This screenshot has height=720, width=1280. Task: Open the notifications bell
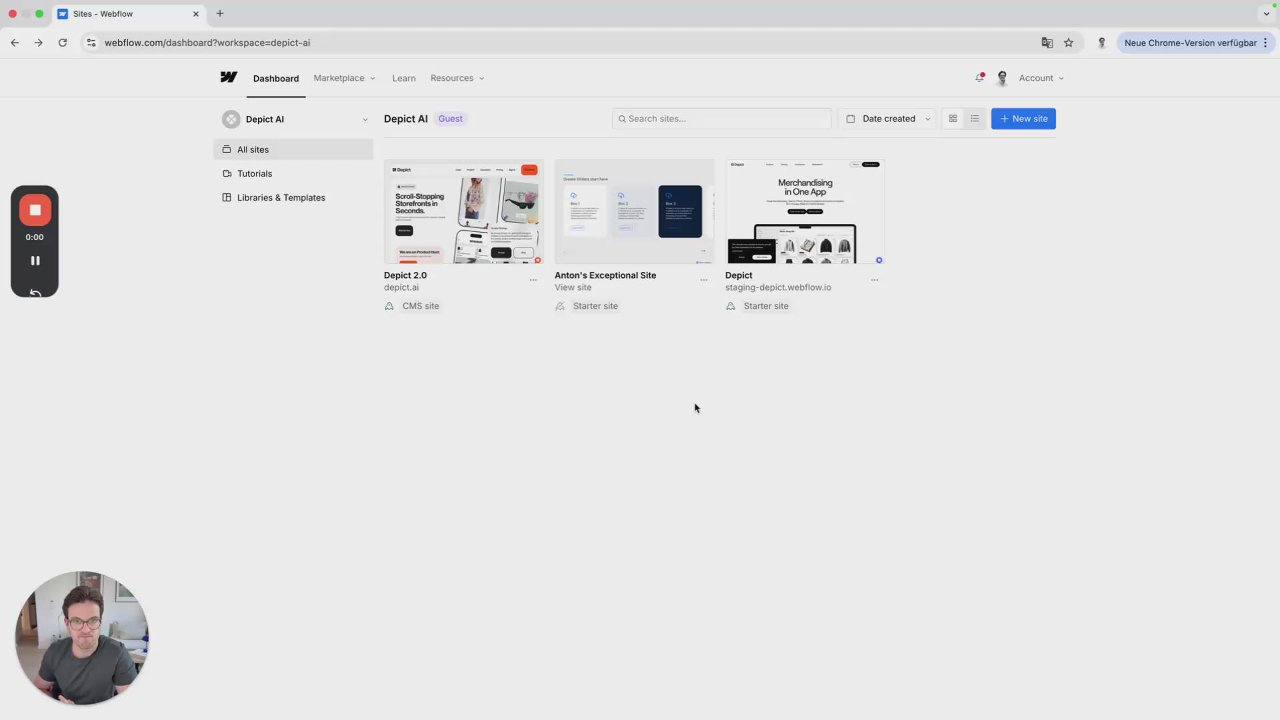coord(980,77)
